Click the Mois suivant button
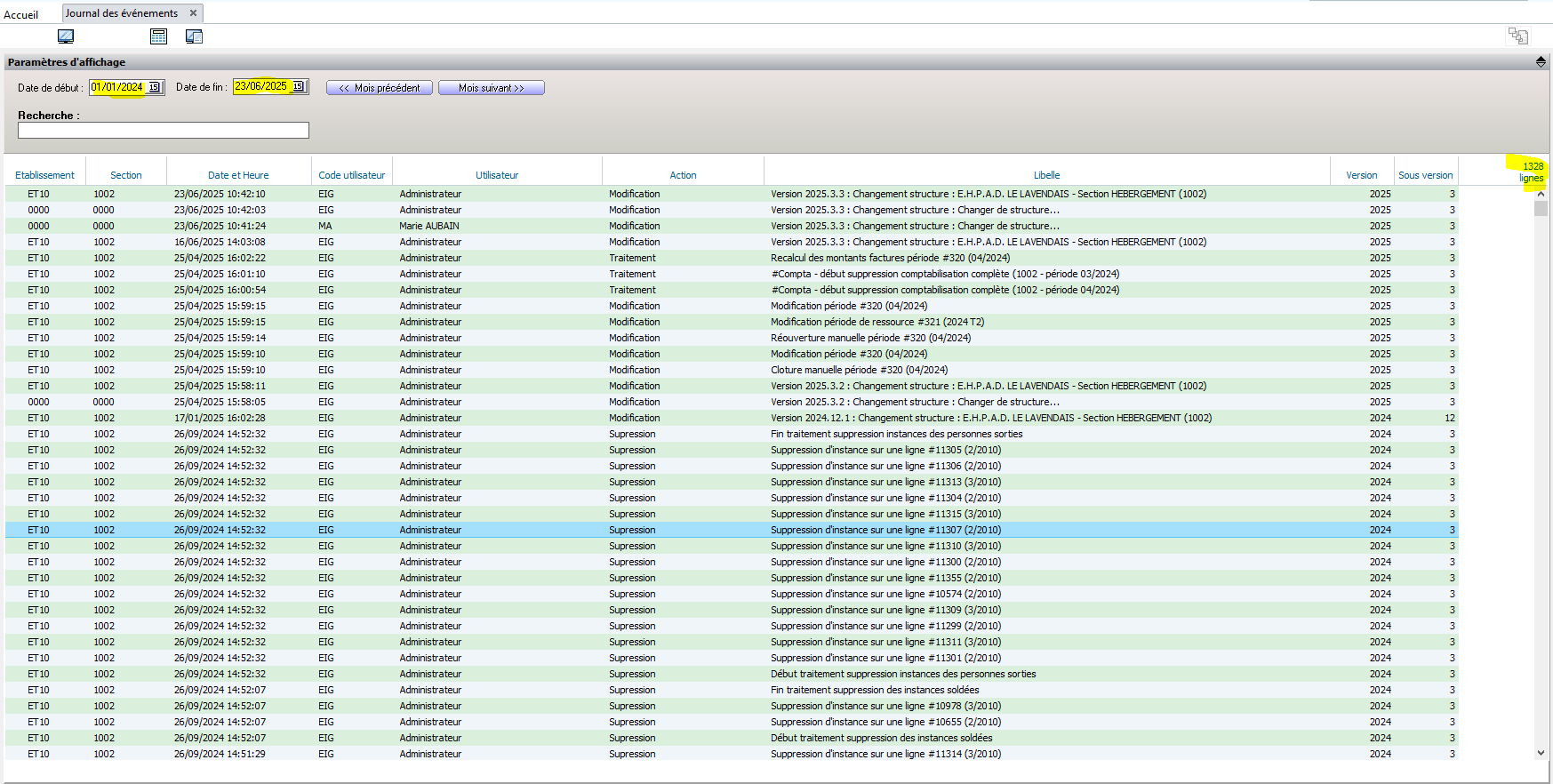 492,88
